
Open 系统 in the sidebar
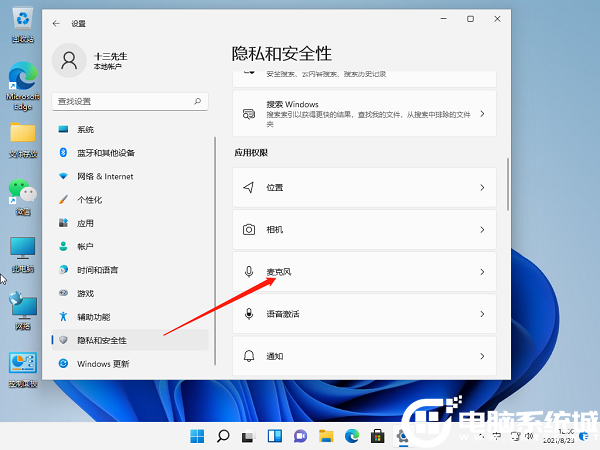pos(130,129)
